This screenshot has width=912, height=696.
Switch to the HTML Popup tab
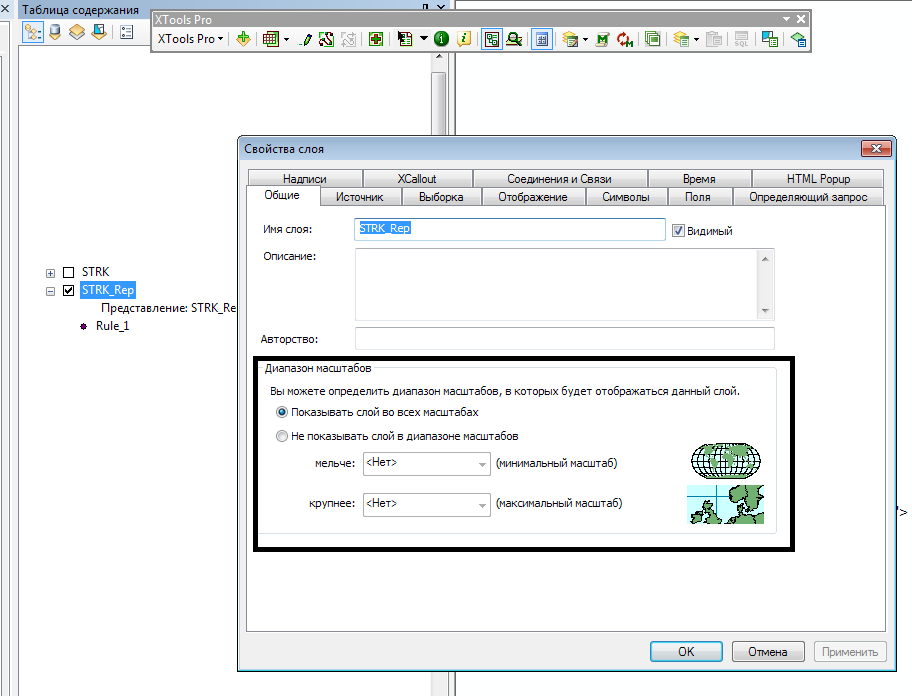pyautogui.click(x=818, y=179)
